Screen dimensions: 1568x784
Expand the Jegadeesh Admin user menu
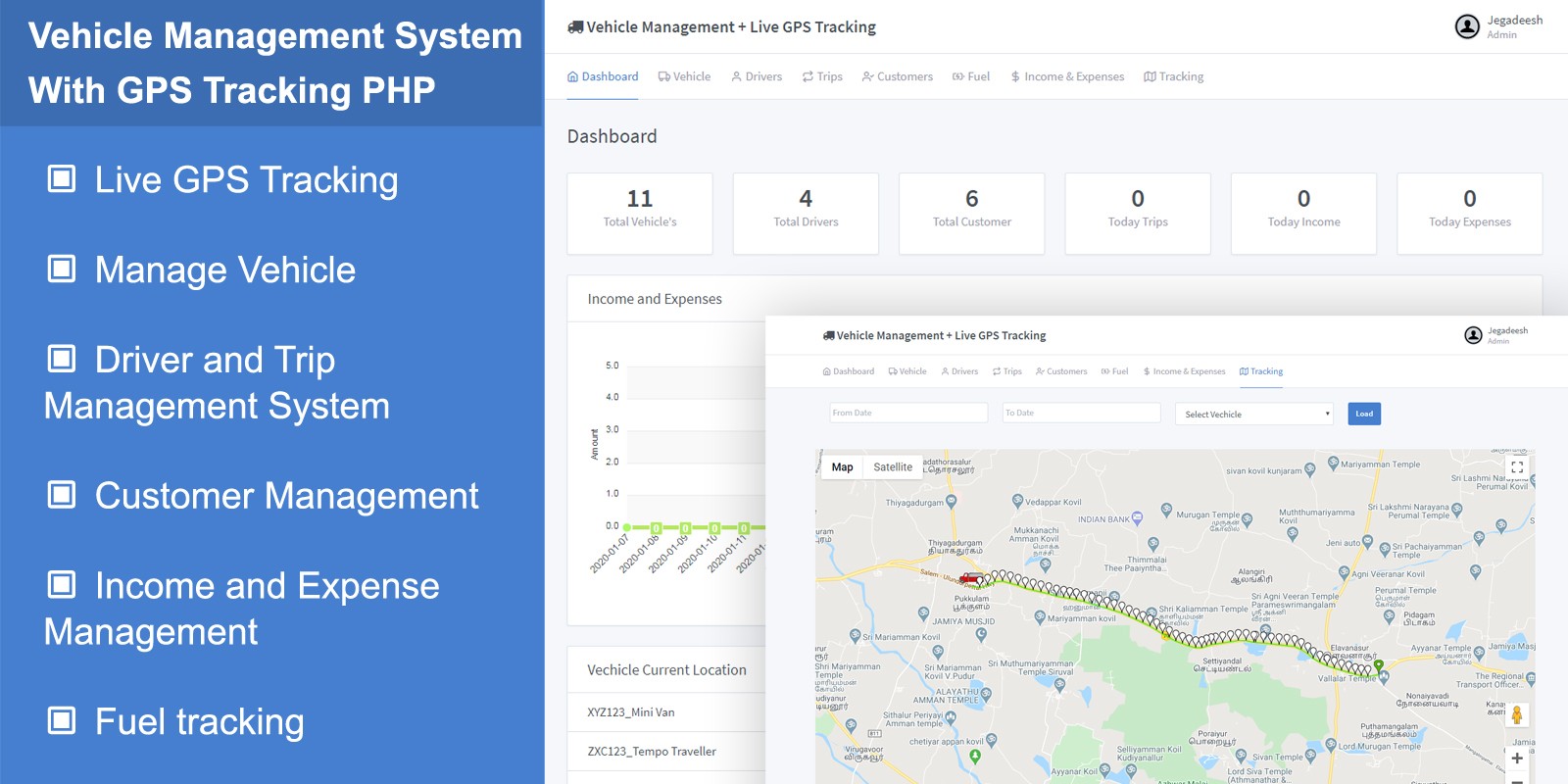point(1514,27)
